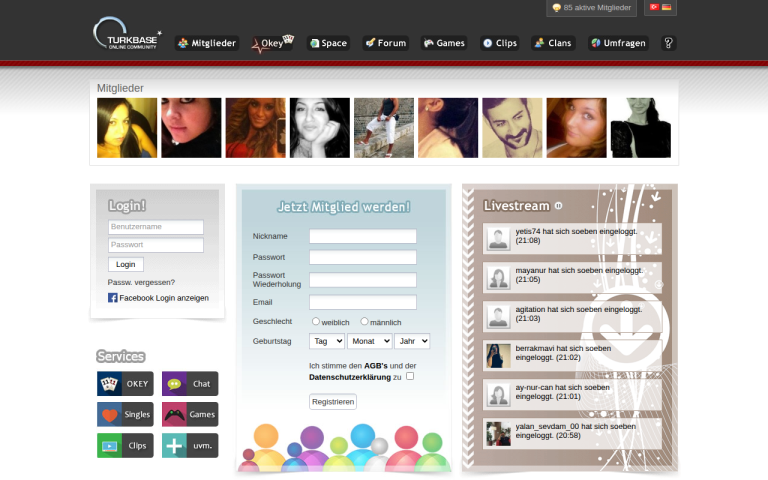The height and width of the screenshot is (480, 768).
Task: Focus the Benutzername login field
Action: coord(156,227)
